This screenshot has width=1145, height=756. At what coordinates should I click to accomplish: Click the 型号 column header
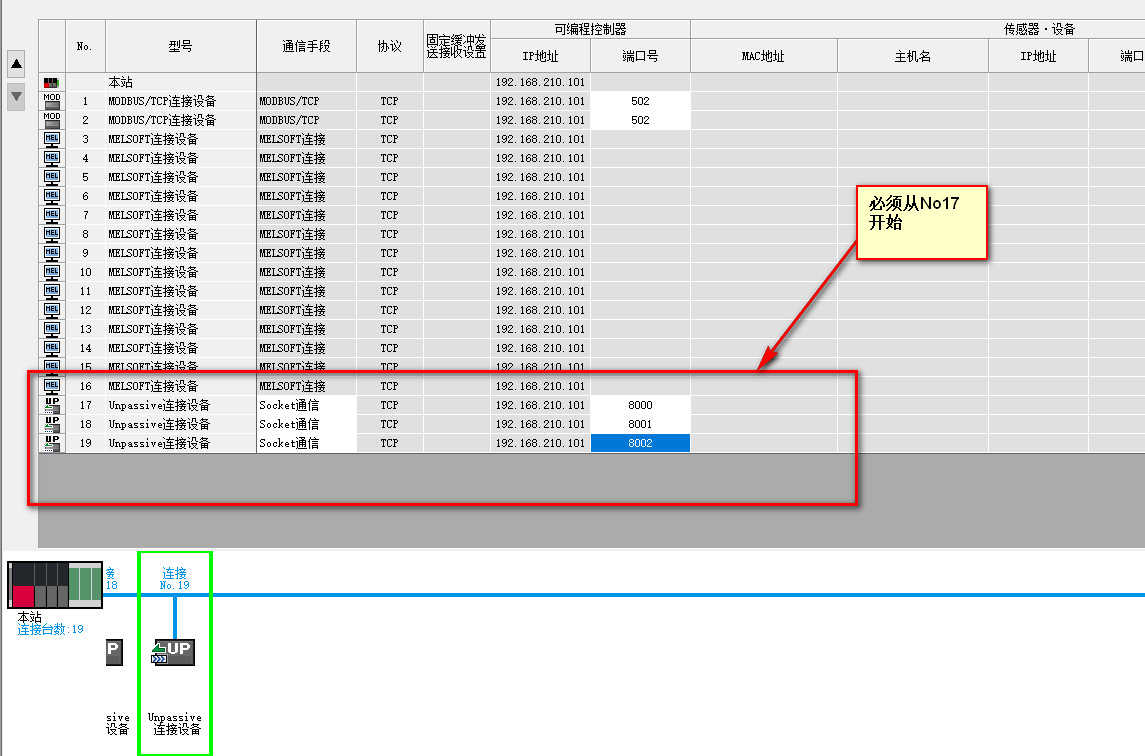[x=180, y=46]
